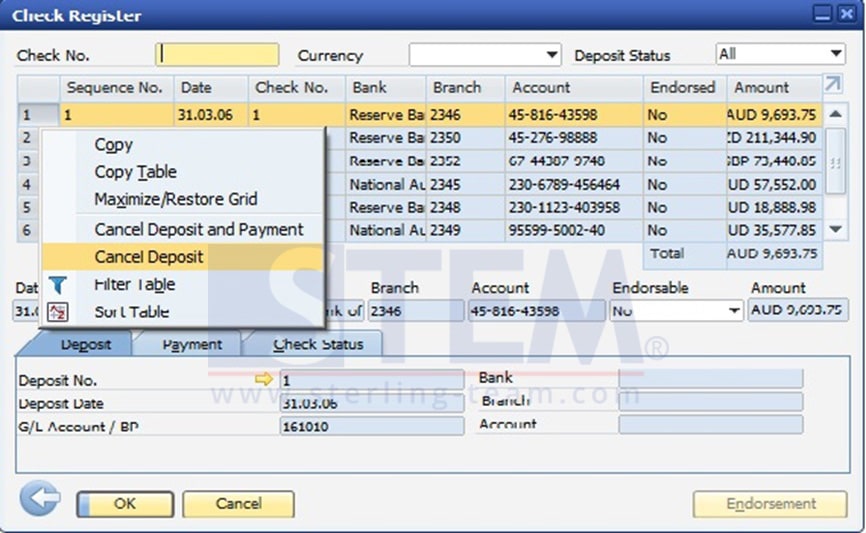This screenshot has width=866, height=533.
Task: Click amount cell 57,552.00
Action: click(774, 184)
